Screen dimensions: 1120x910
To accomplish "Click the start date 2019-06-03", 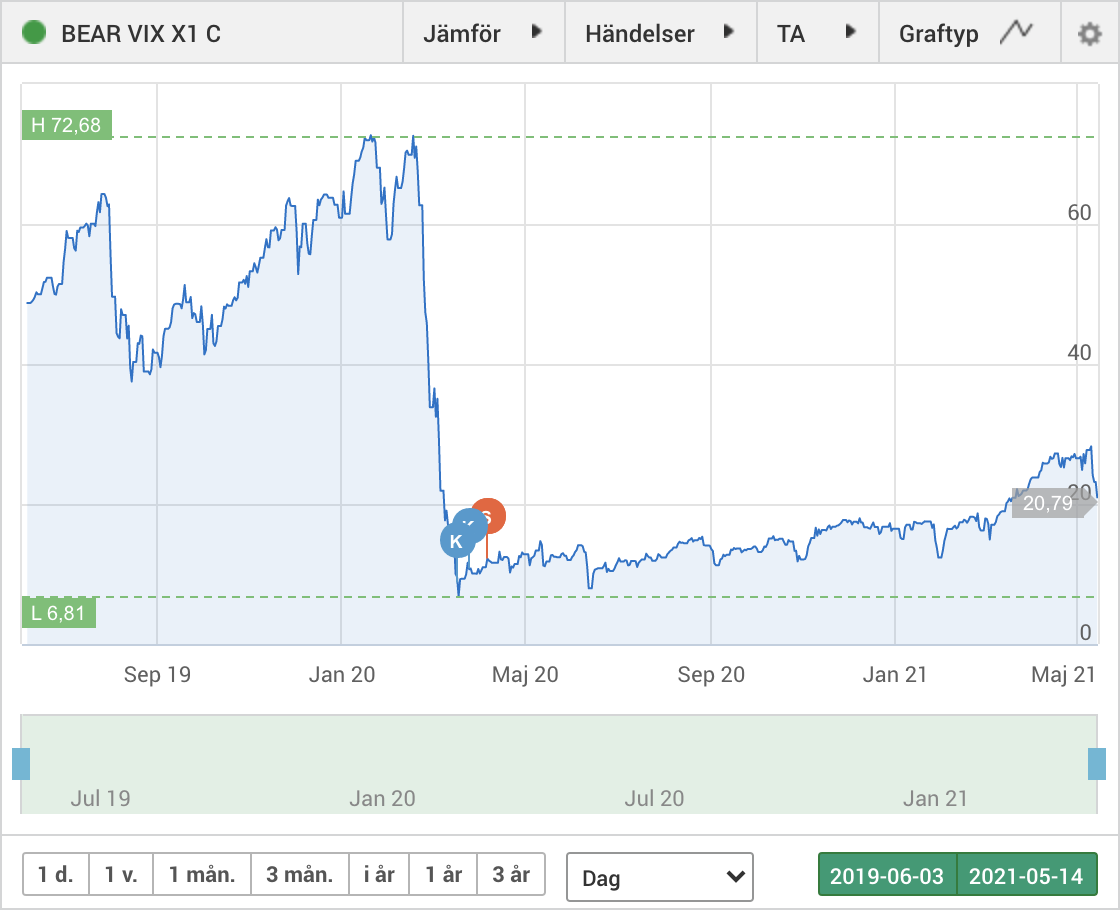I will [x=887, y=877].
